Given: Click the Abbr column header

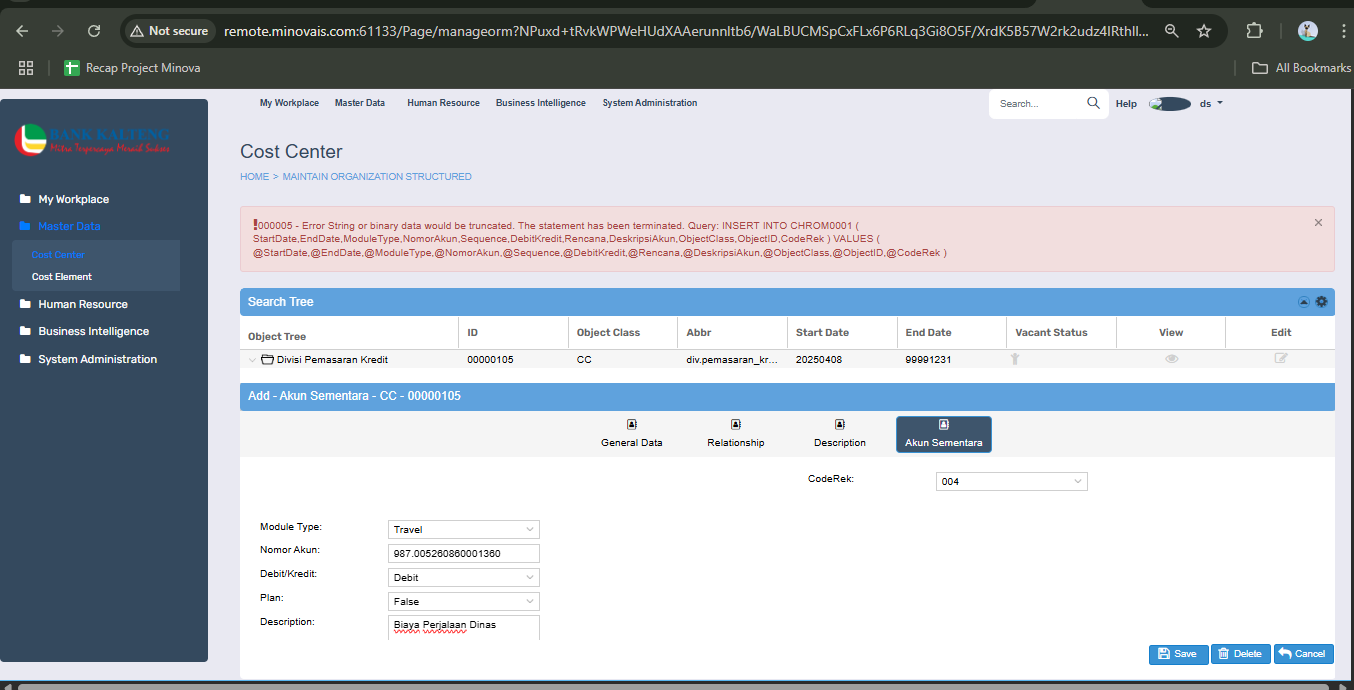Looking at the screenshot, I should [x=697, y=333].
